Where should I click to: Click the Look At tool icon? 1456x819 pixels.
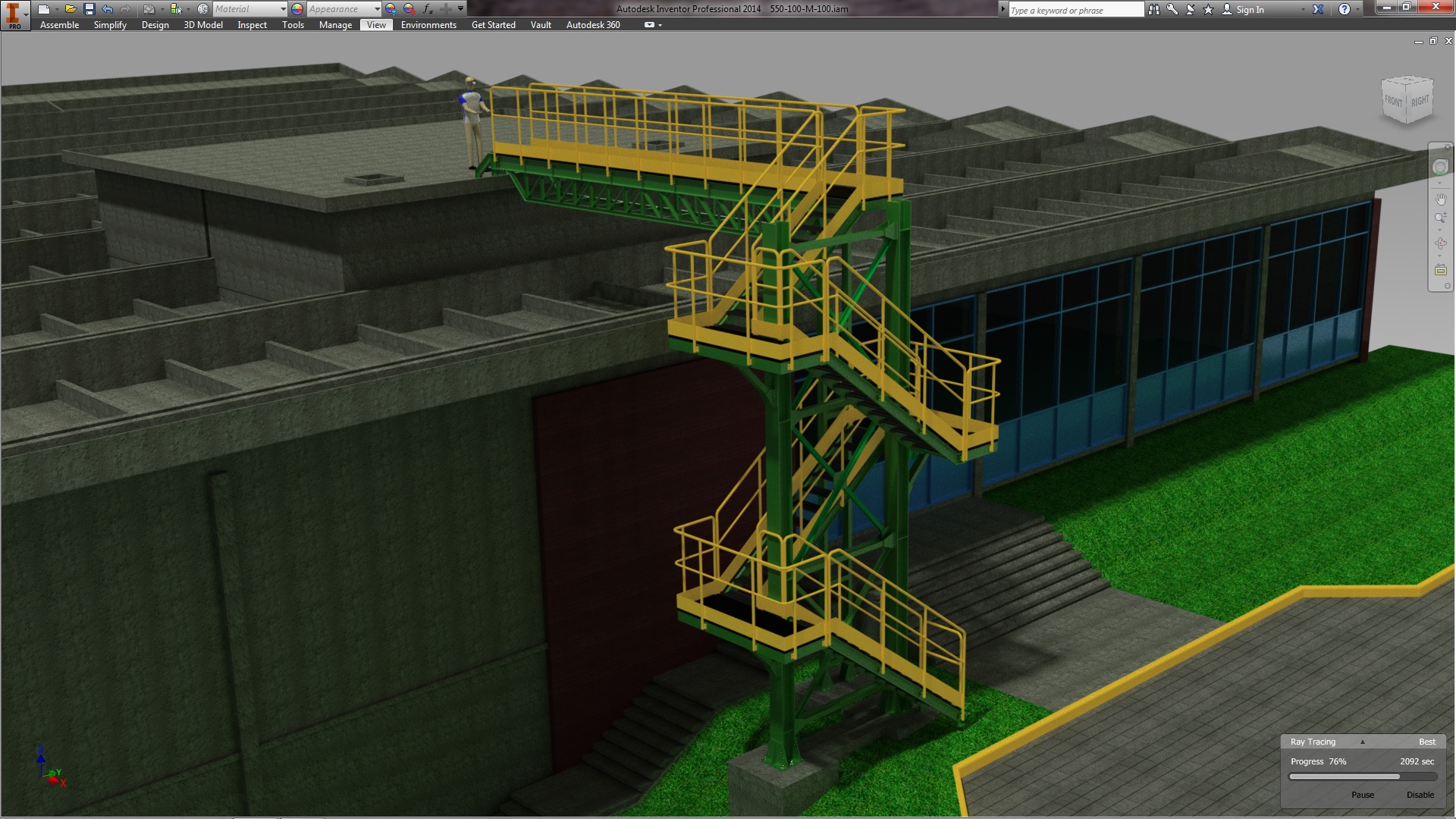click(1440, 270)
